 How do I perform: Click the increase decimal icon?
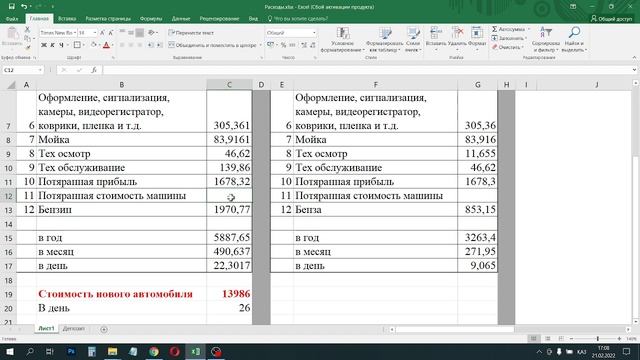304,45
